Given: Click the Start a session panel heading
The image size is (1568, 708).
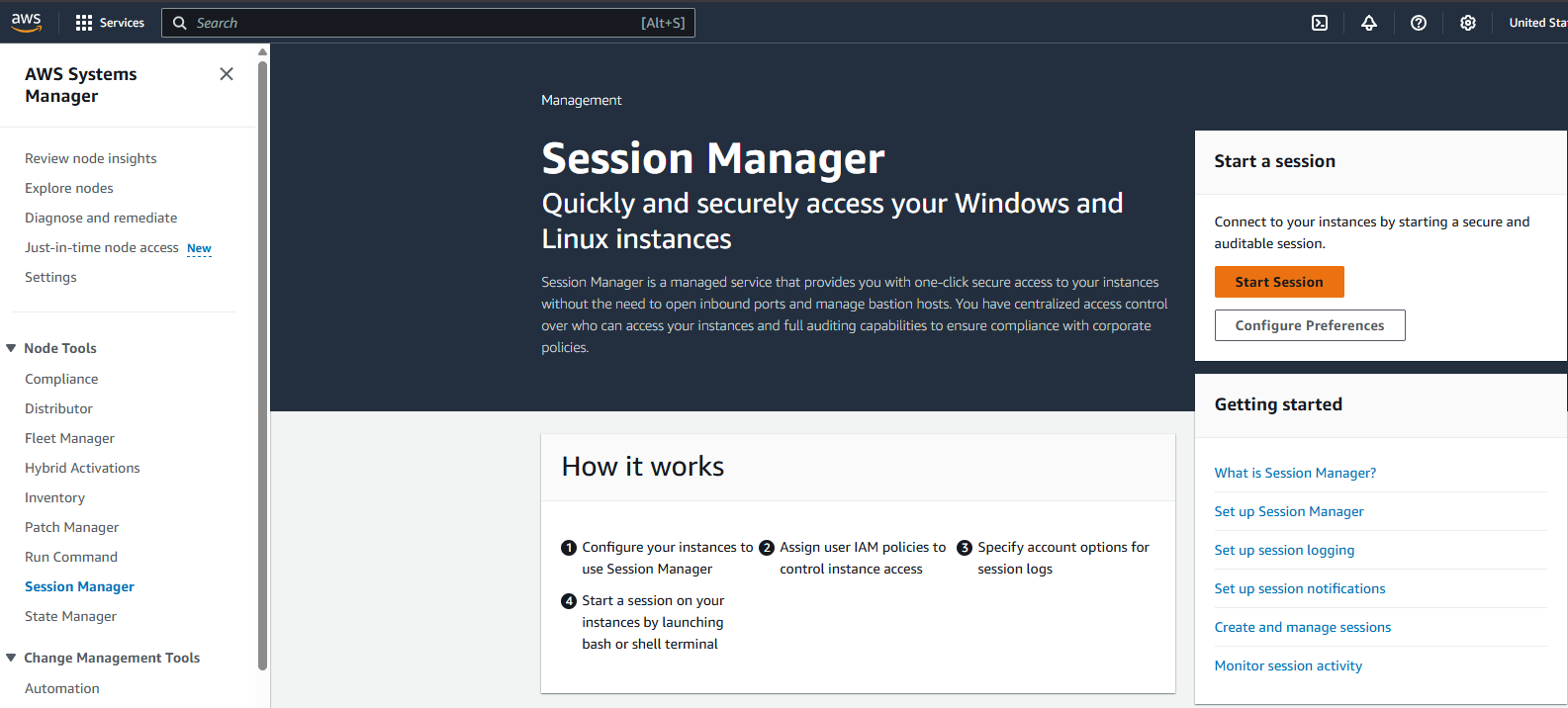Looking at the screenshot, I should (1275, 161).
